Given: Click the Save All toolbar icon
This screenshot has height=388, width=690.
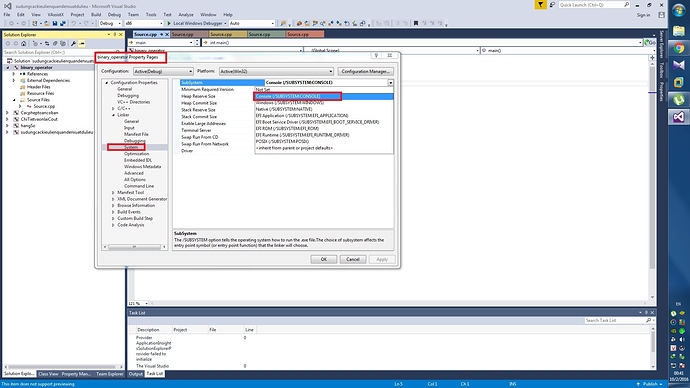Looking at the screenshot, I should tap(62, 23).
